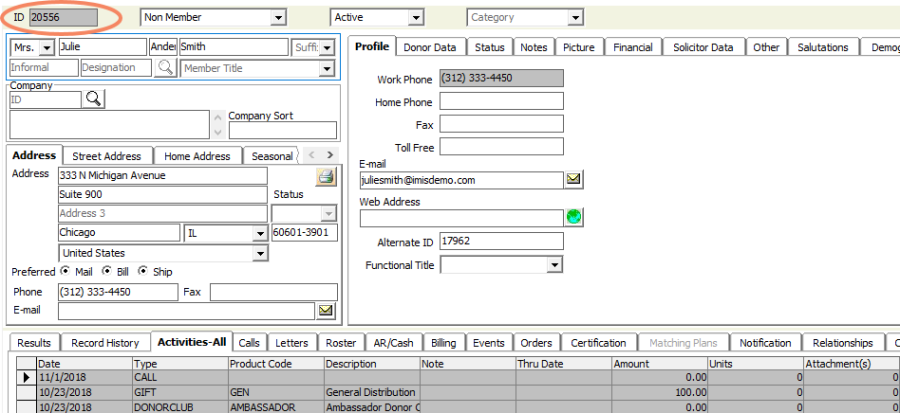Open the Web Address globe icon
900x413 pixels.
click(574, 217)
